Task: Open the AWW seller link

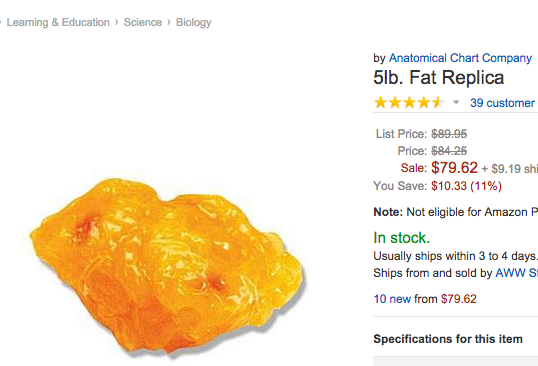Action: pos(516,273)
